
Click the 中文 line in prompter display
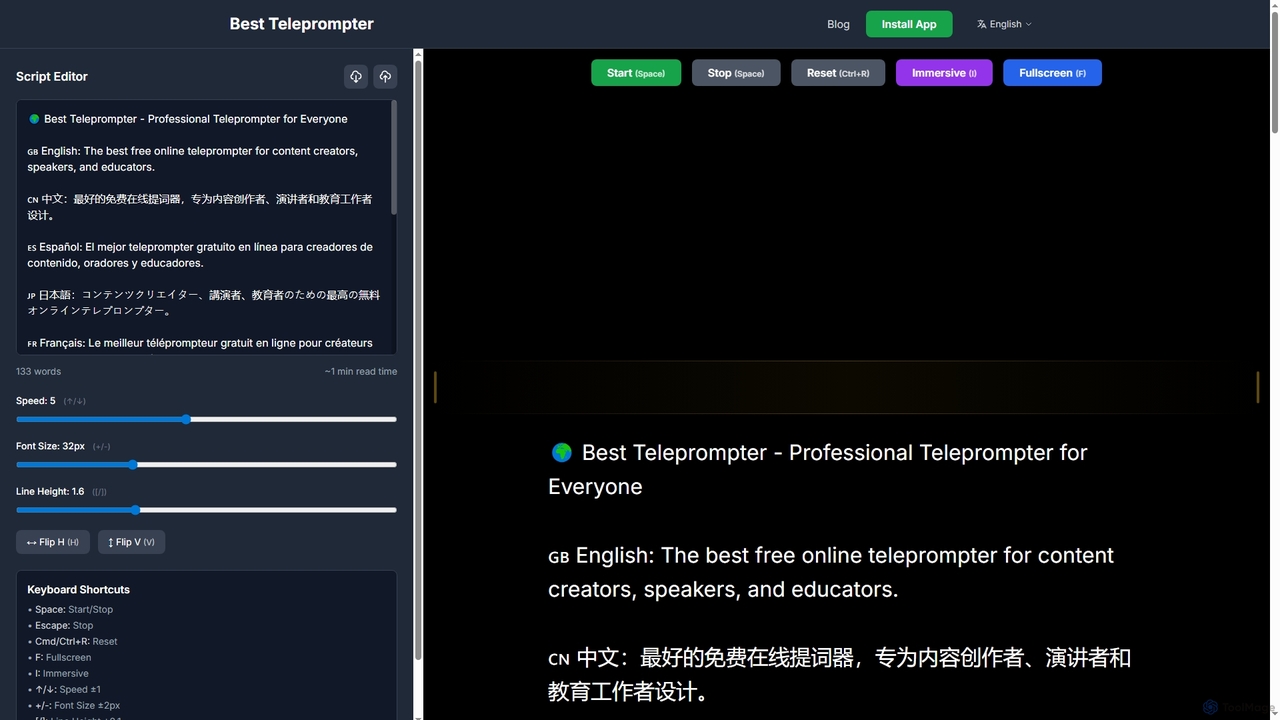pos(839,674)
